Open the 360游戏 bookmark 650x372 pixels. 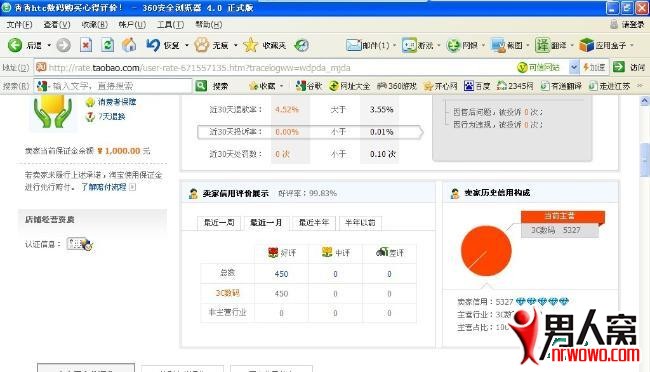coord(397,86)
